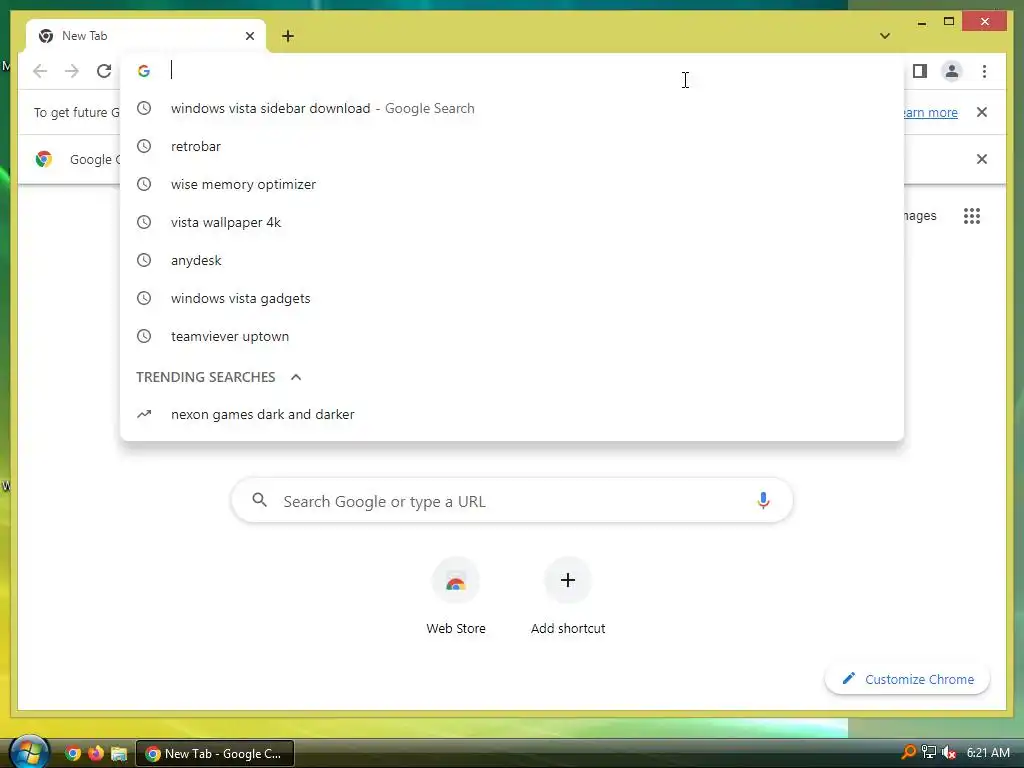Select 'New Tab - Google C...' taskbar button
This screenshot has height=768, width=1024.
pos(215,754)
